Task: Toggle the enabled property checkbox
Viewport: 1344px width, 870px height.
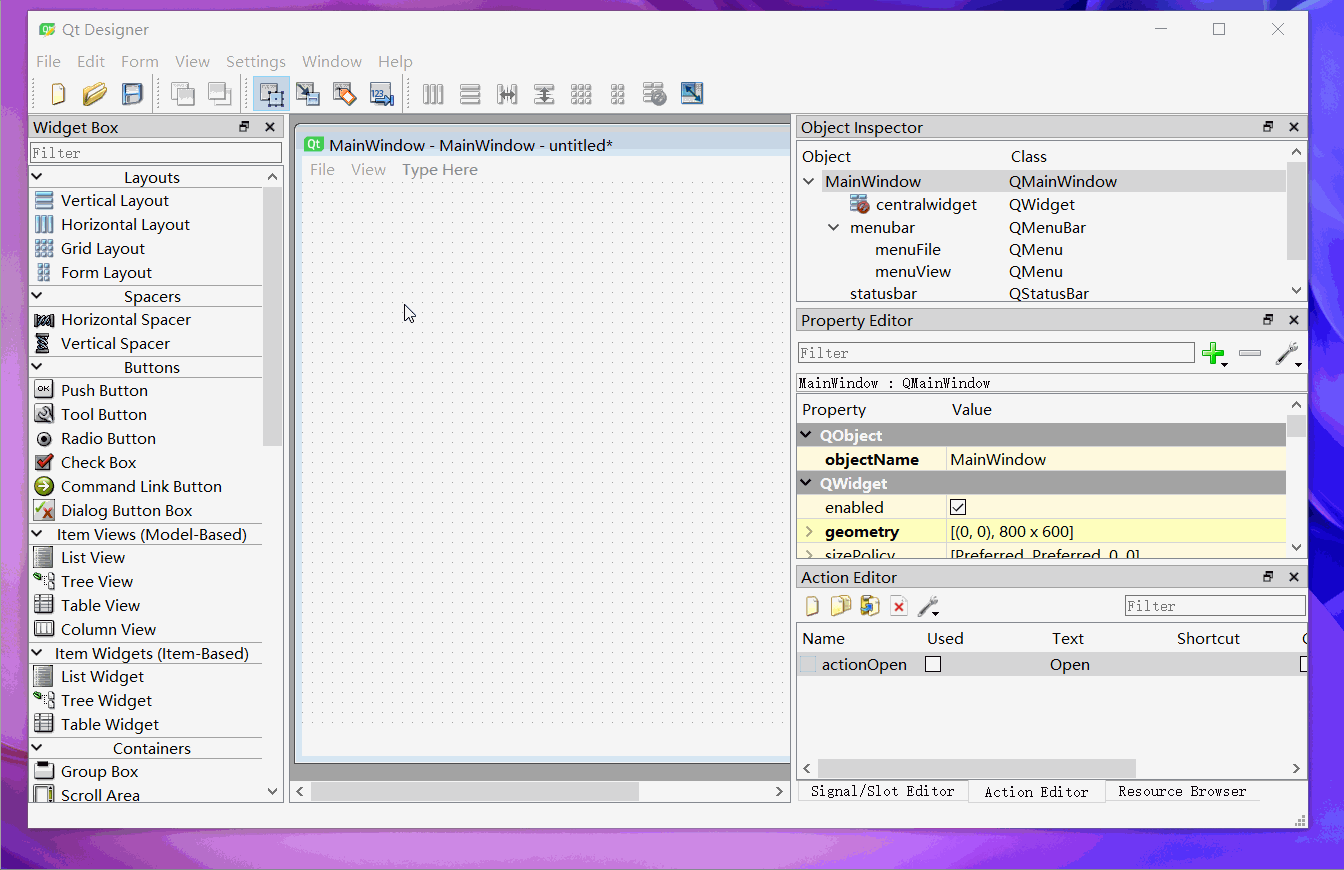Action: tap(958, 507)
